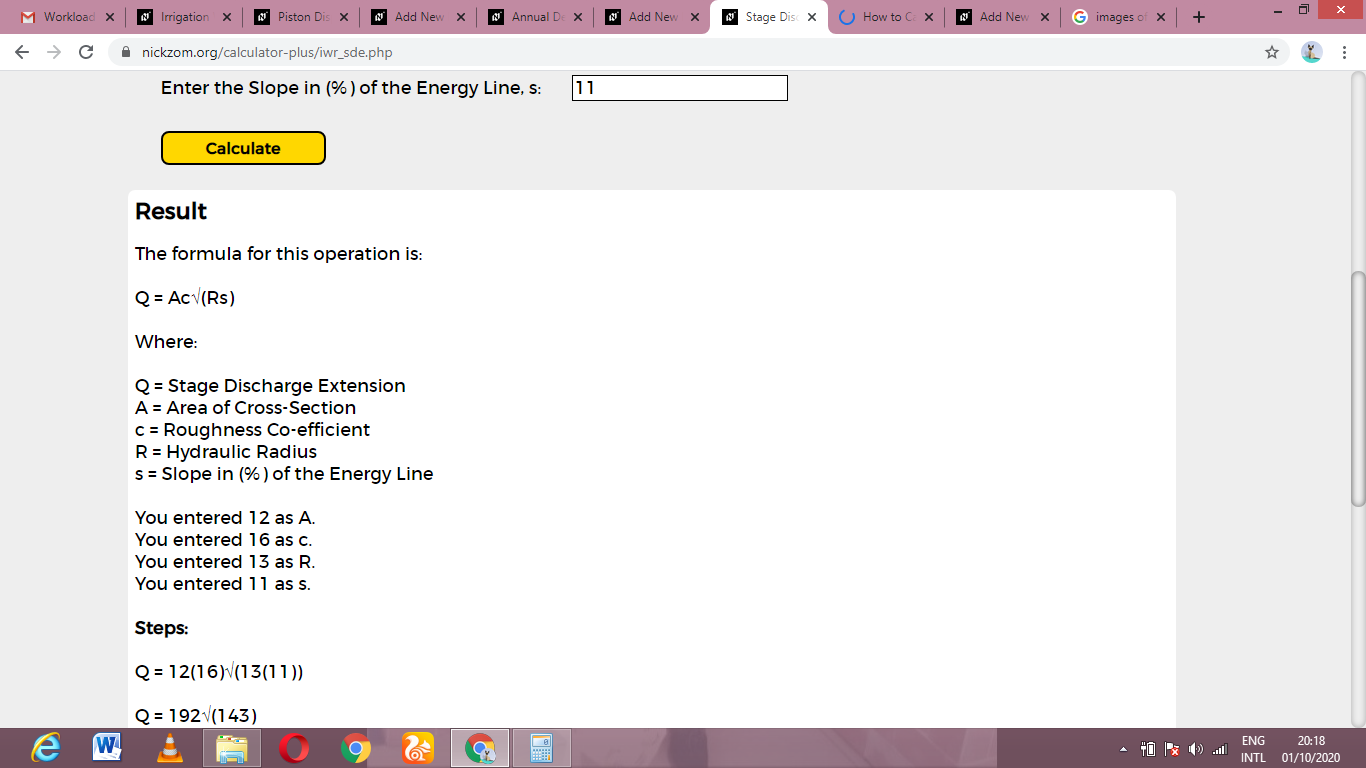The image size is (1366, 768).
Task: Click the yellow Calculate button
Action: (x=243, y=148)
